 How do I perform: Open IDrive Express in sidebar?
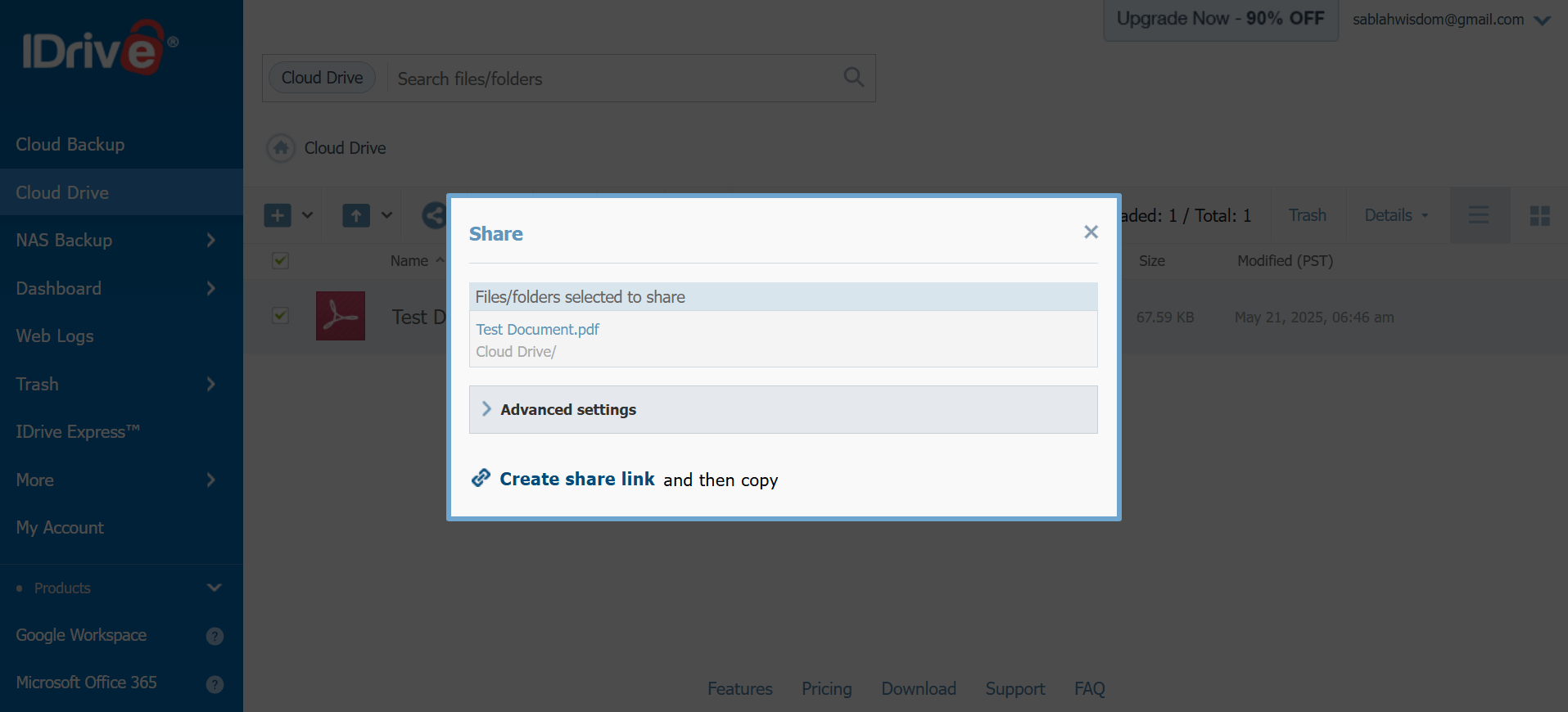pos(78,431)
